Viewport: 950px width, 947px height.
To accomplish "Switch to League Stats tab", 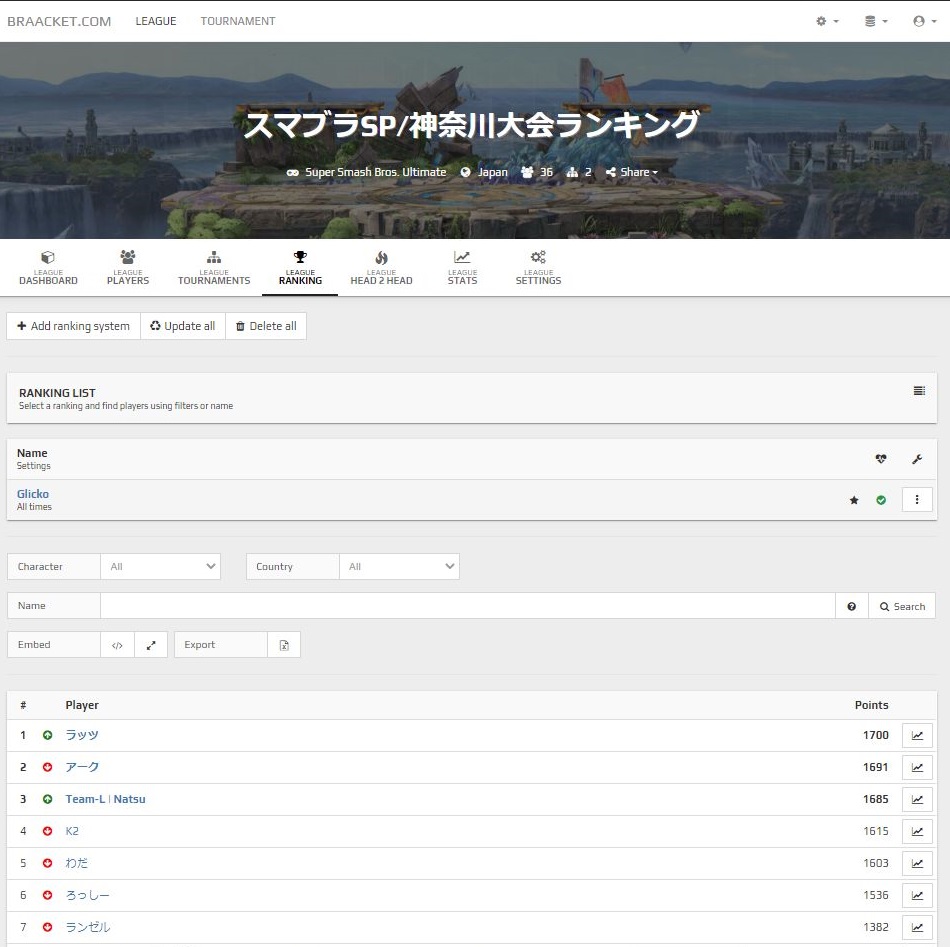I will (x=462, y=268).
